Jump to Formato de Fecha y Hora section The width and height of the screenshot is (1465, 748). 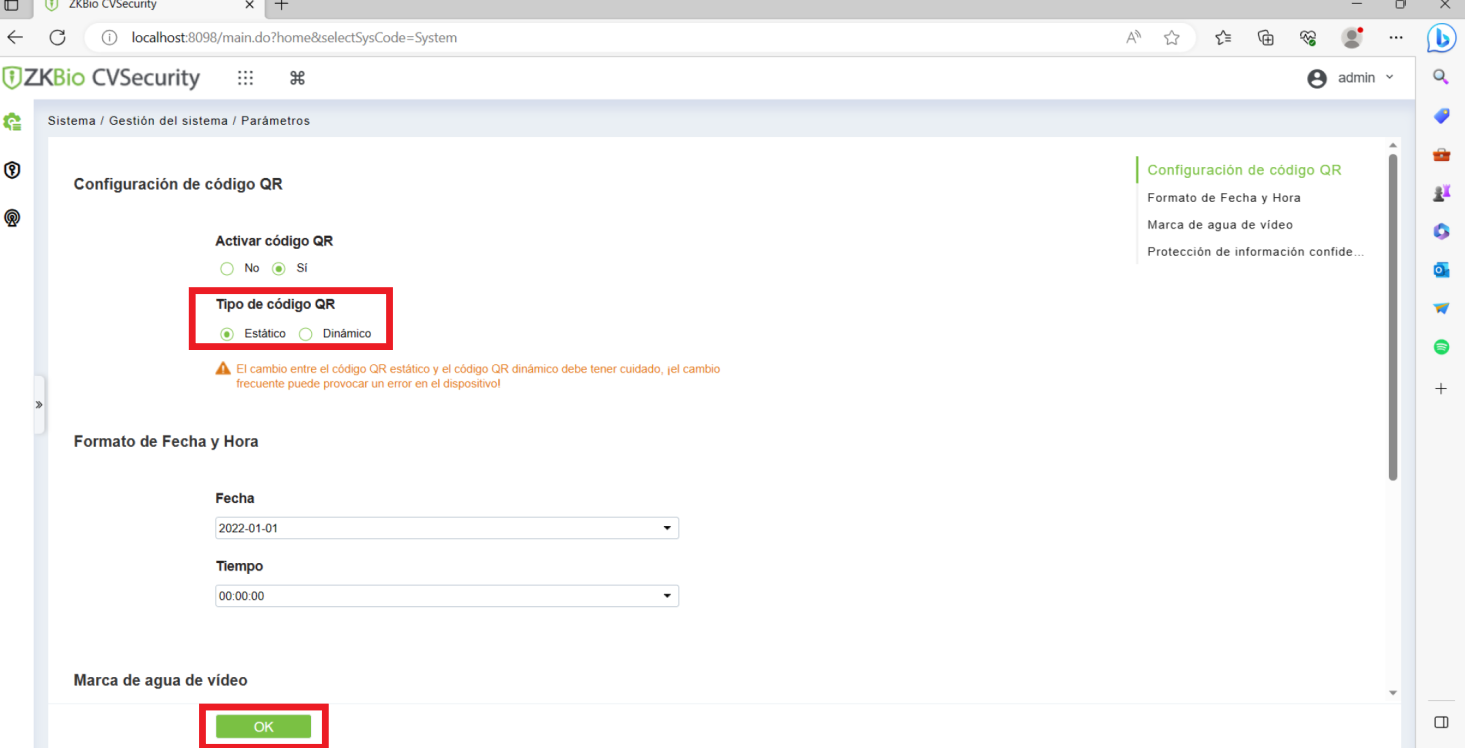(x=1224, y=198)
